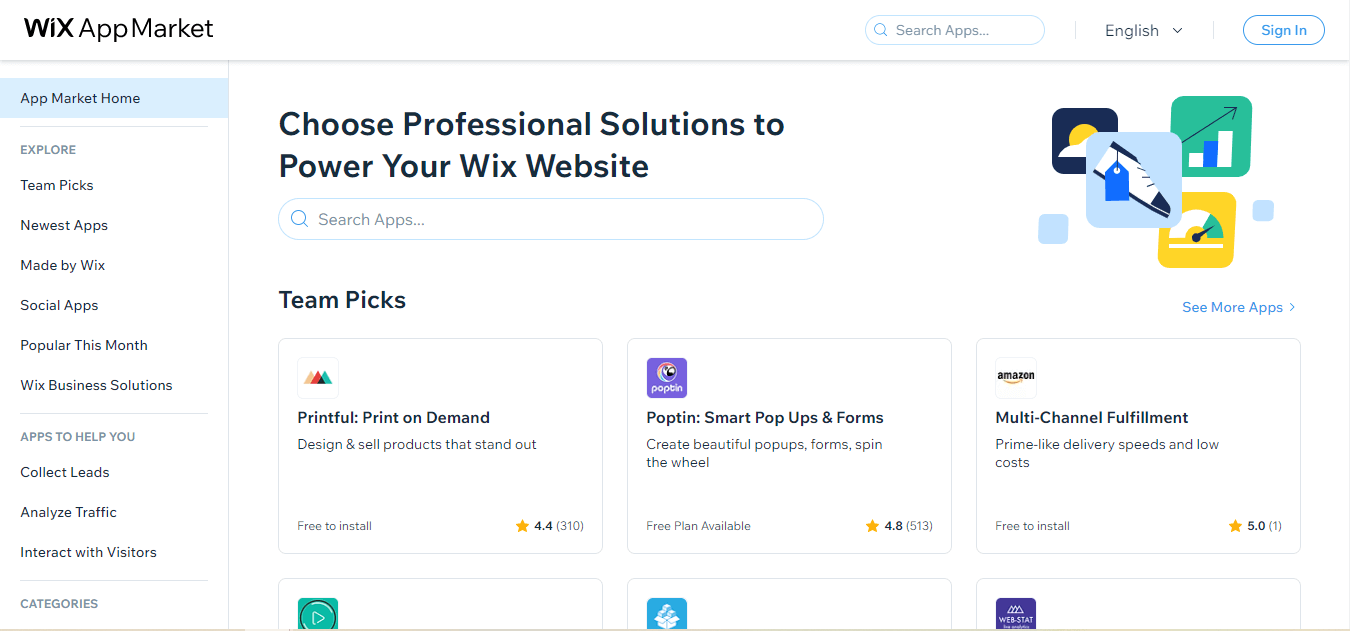Image resolution: width=1350 pixels, height=631 pixels.
Task: Click the EXPLORE section label
Action: point(48,150)
